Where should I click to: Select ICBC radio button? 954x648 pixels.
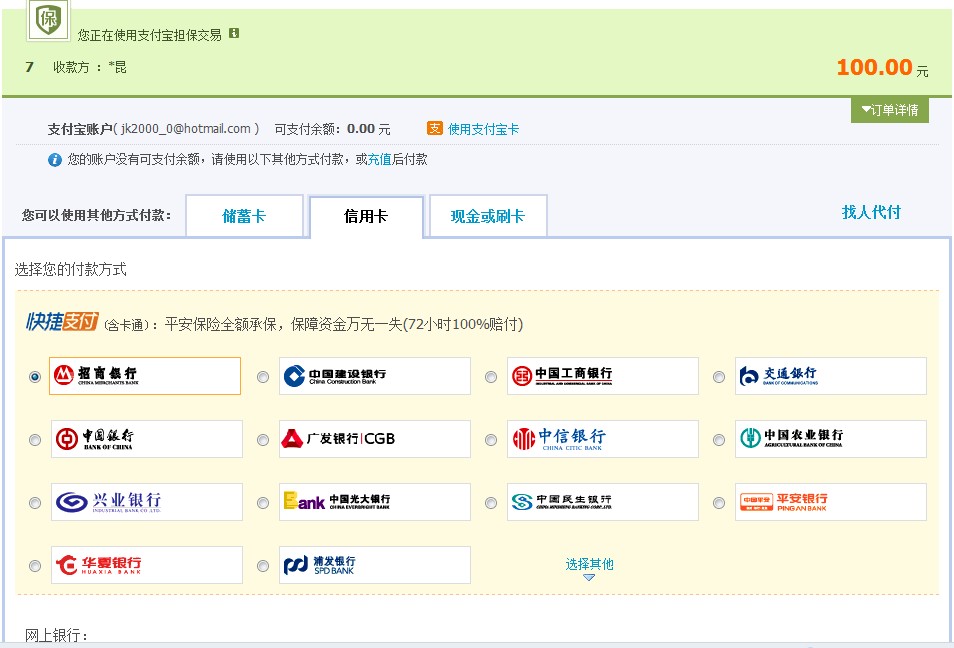point(491,377)
